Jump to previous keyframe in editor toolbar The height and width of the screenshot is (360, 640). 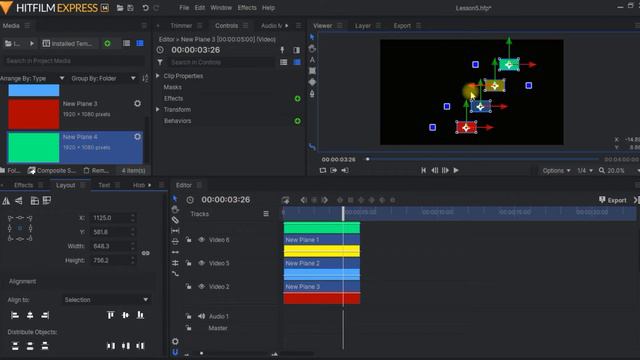303,200
